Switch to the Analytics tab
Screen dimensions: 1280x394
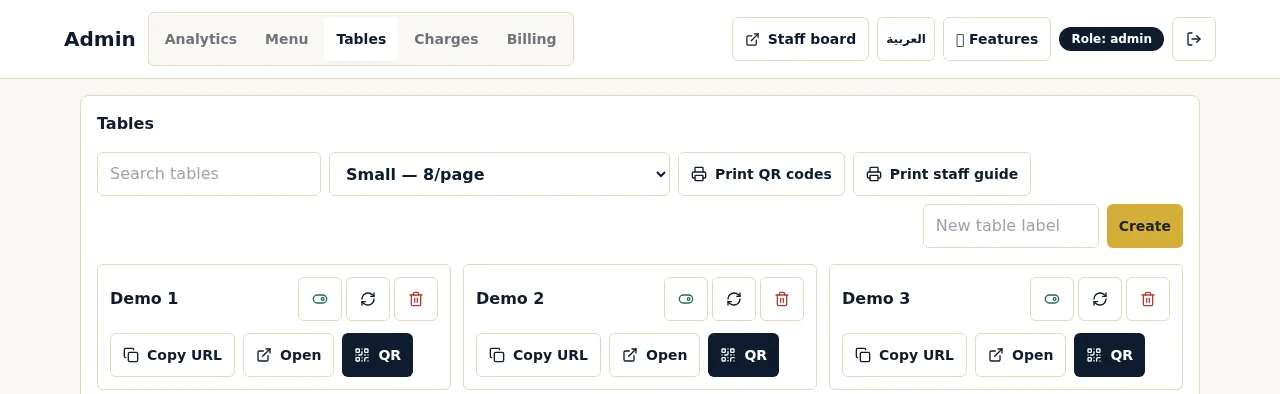pos(201,39)
